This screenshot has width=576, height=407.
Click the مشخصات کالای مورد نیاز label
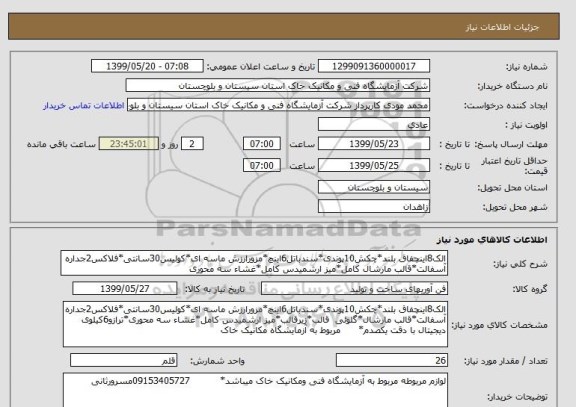(499, 325)
